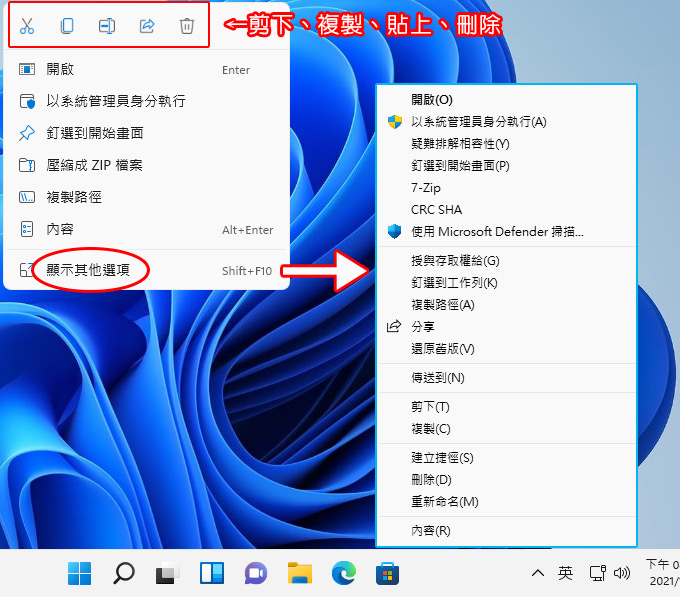The width and height of the screenshot is (680, 597).
Task: Click the 英 input language indicator
Action: point(565,573)
